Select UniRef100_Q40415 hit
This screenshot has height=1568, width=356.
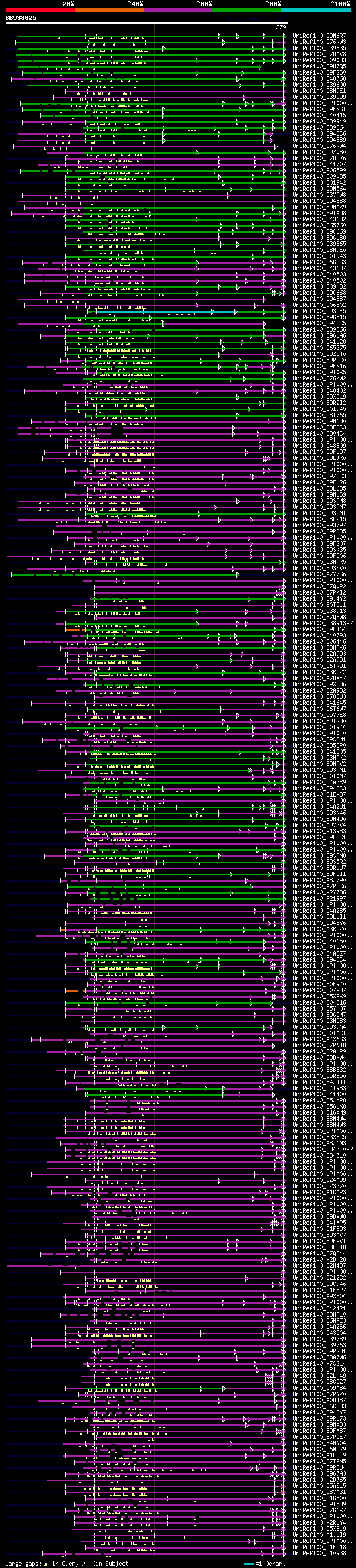(319, 115)
